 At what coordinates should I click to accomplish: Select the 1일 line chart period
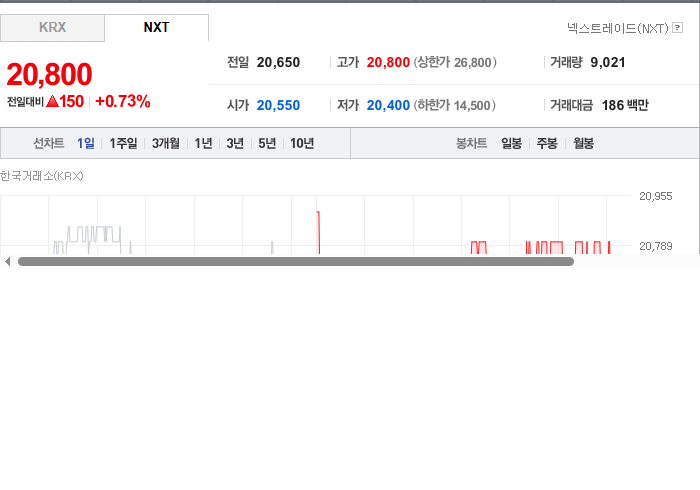tap(85, 143)
